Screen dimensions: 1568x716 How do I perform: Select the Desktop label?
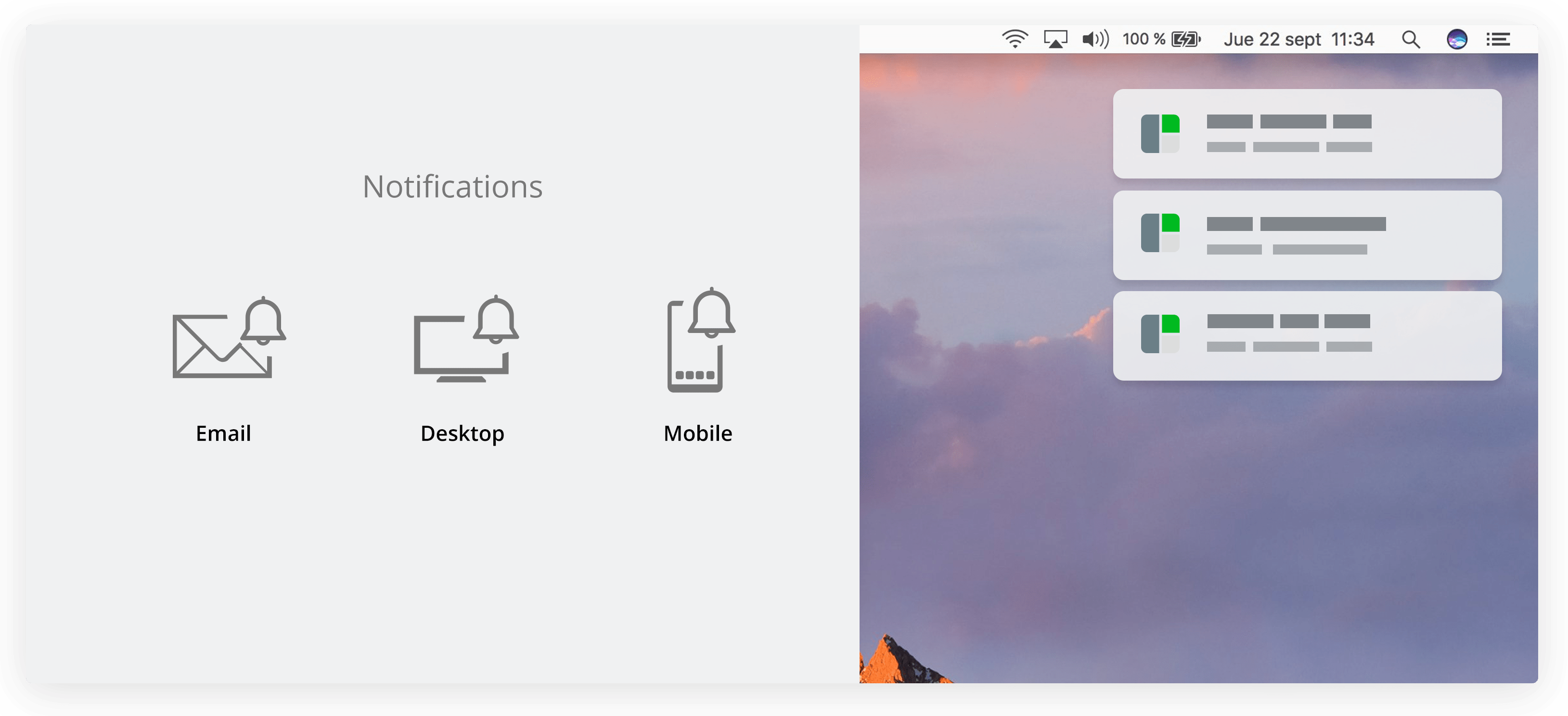(462, 434)
